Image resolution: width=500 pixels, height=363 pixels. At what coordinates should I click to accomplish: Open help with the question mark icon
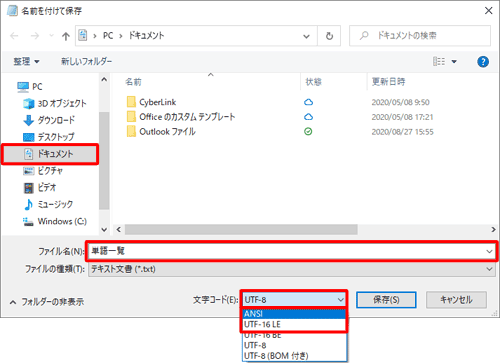click(x=483, y=62)
